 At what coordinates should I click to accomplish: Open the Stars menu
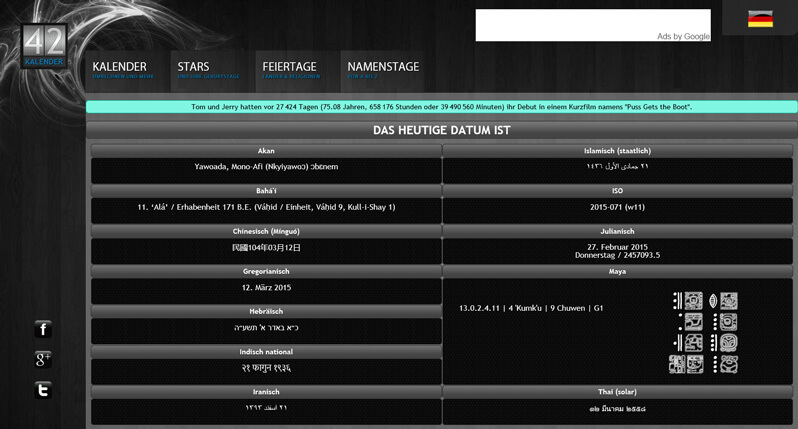pyautogui.click(x=208, y=70)
